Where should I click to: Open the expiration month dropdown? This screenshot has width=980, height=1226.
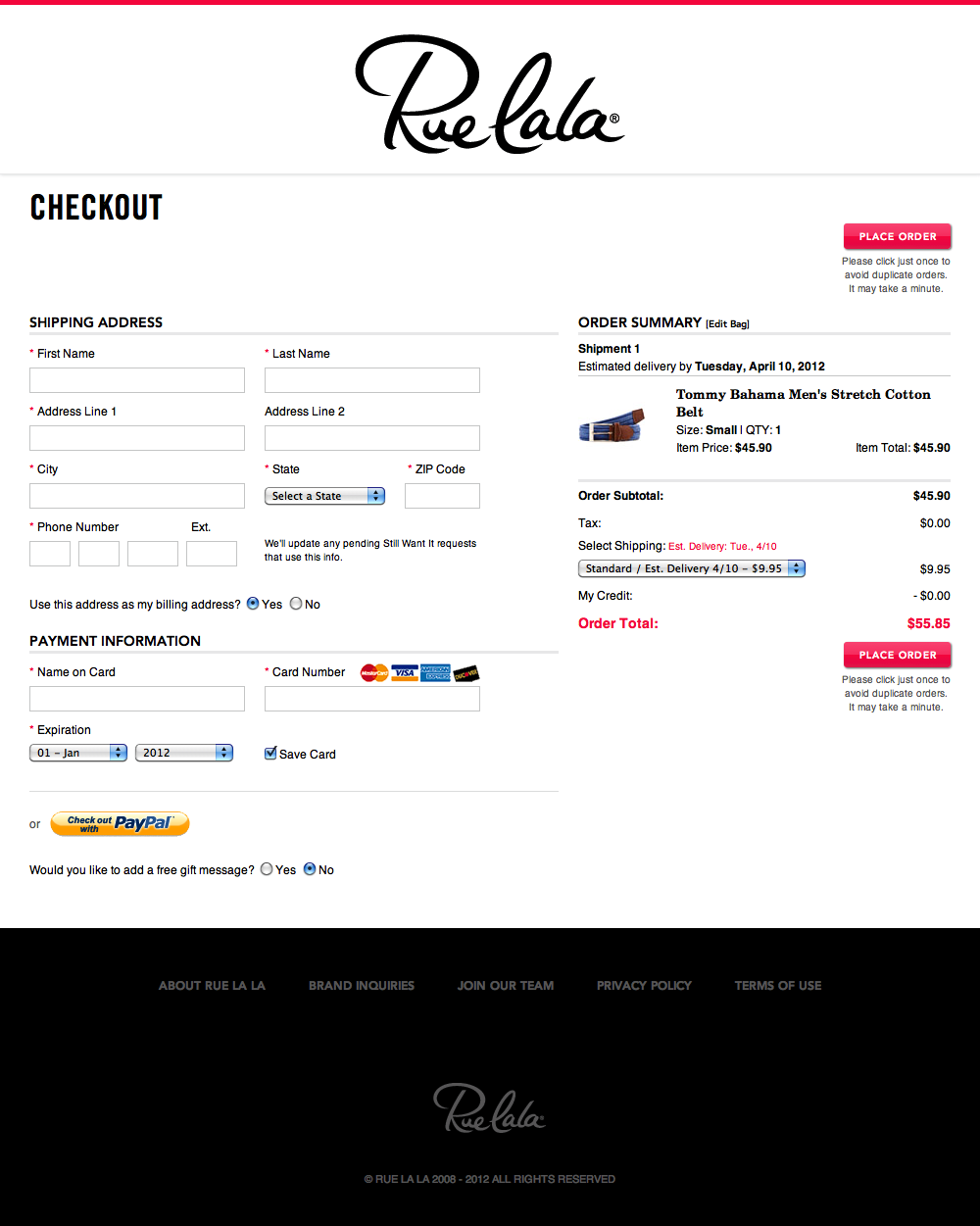[77, 753]
